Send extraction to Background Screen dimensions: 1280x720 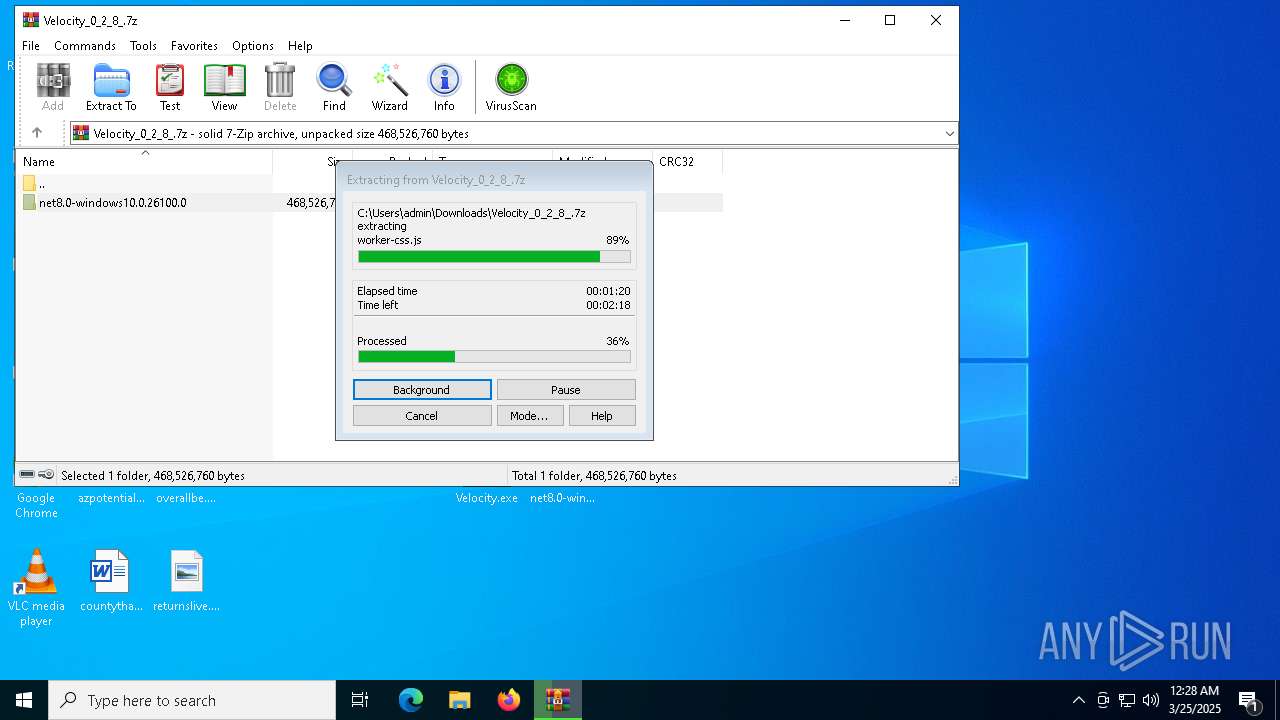pyautogui.click(x=422, y=390)
